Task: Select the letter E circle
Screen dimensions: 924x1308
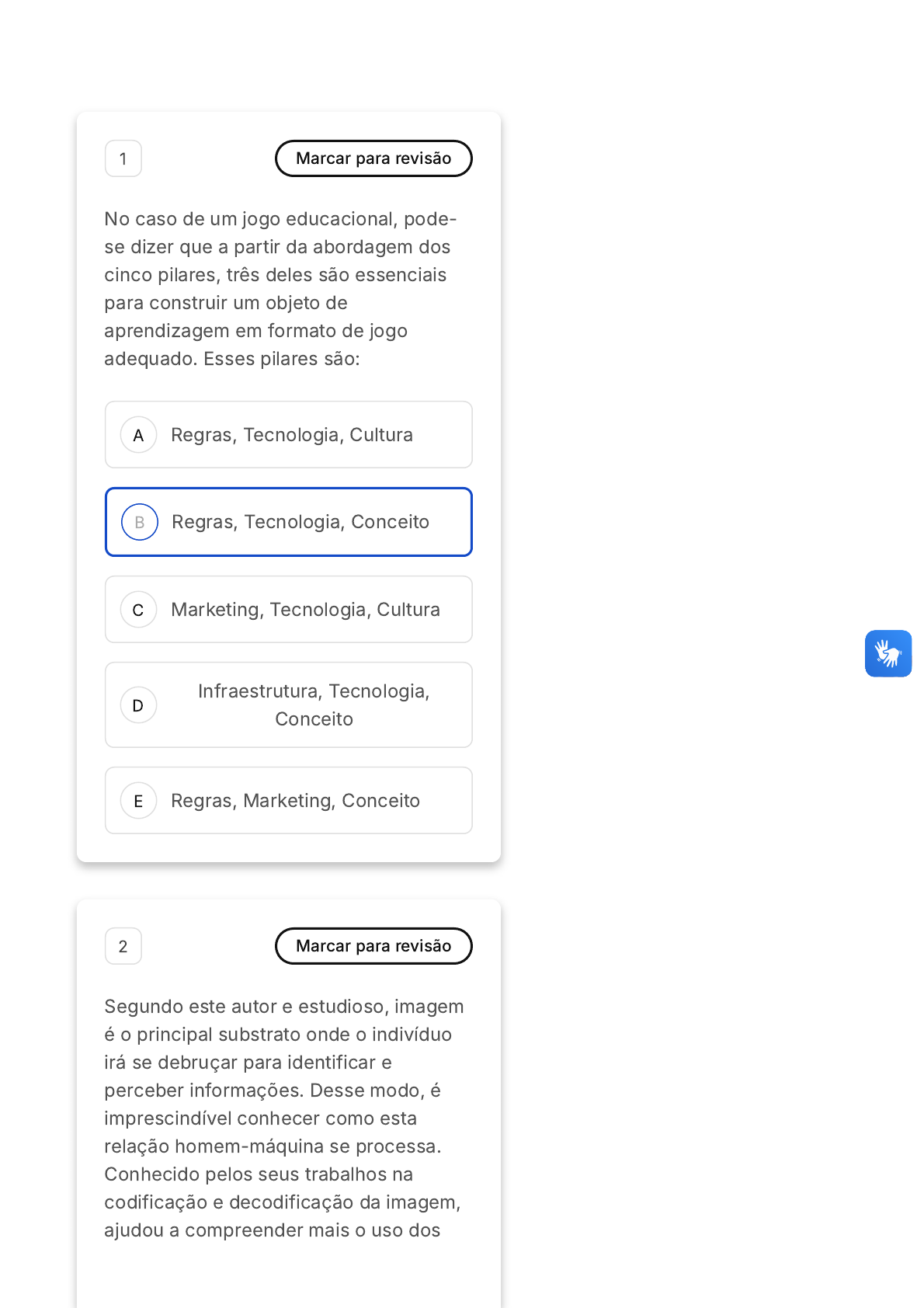Action: pyautogui.click(x=139, y=801)
